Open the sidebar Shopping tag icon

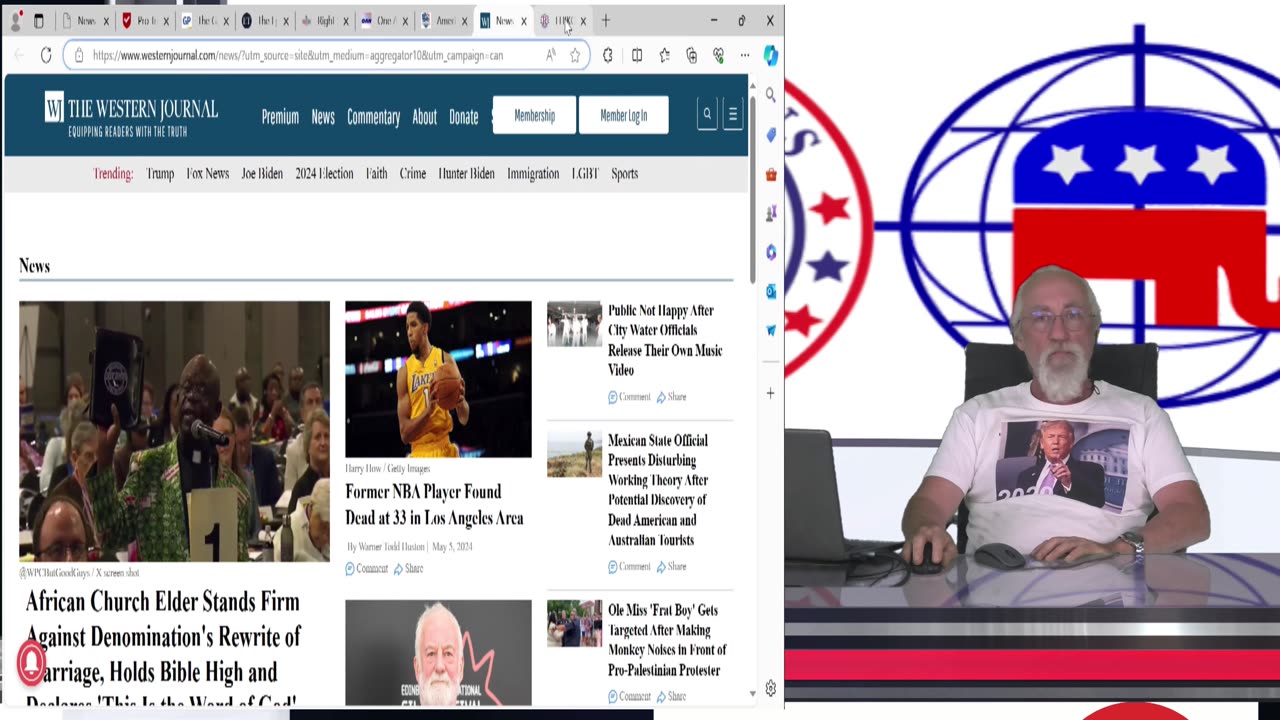(771, 135)
